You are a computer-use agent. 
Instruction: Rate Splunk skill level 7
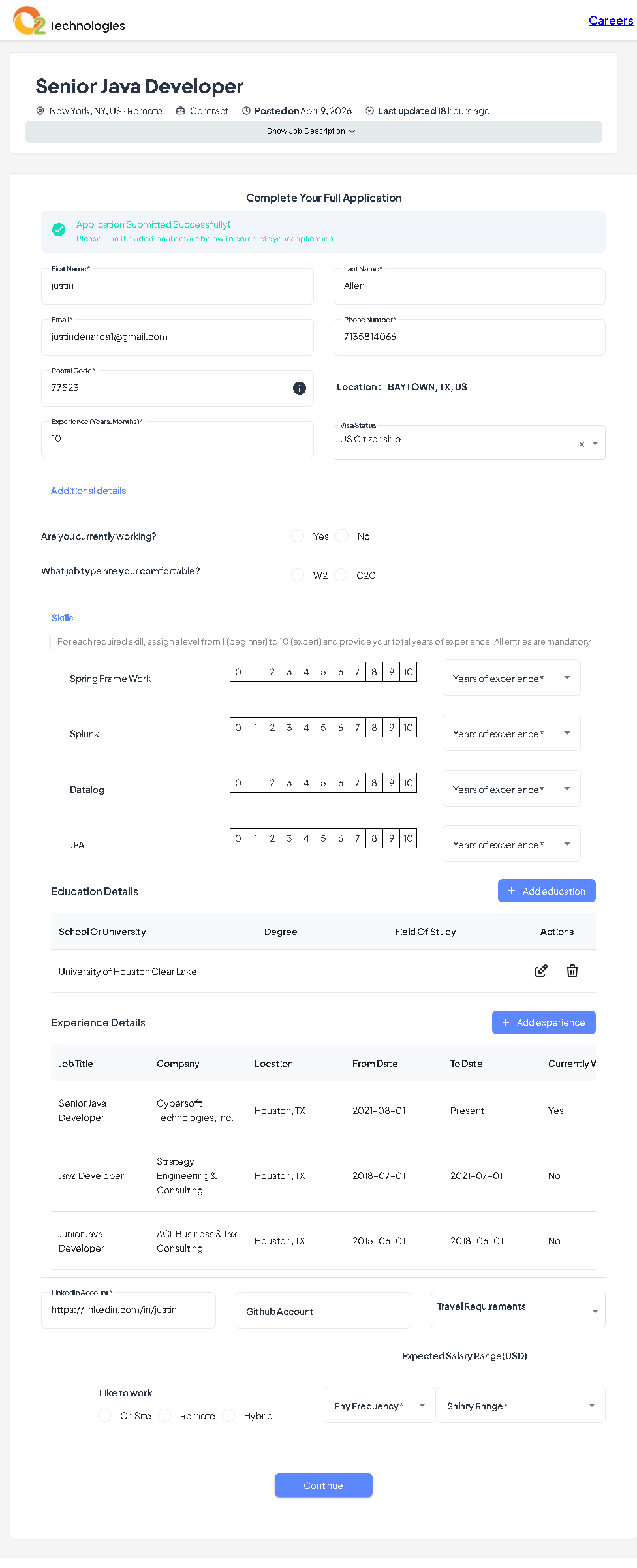(358, 728)
